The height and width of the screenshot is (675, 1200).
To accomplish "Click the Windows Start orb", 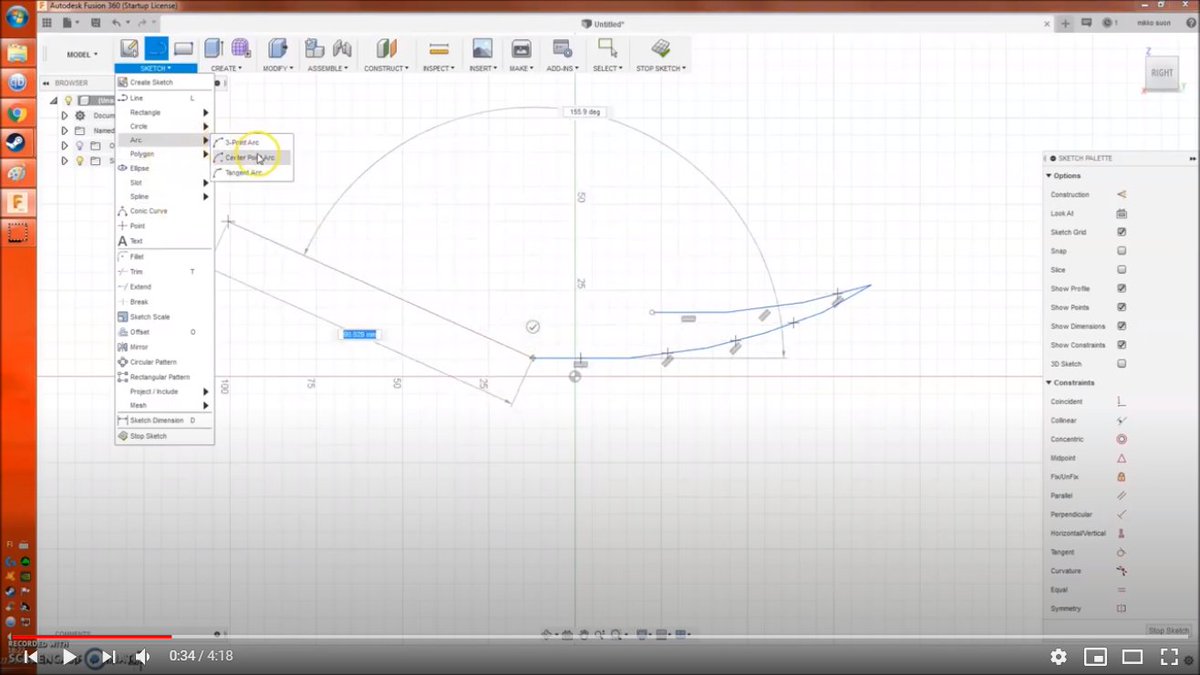I will (17, 18).
